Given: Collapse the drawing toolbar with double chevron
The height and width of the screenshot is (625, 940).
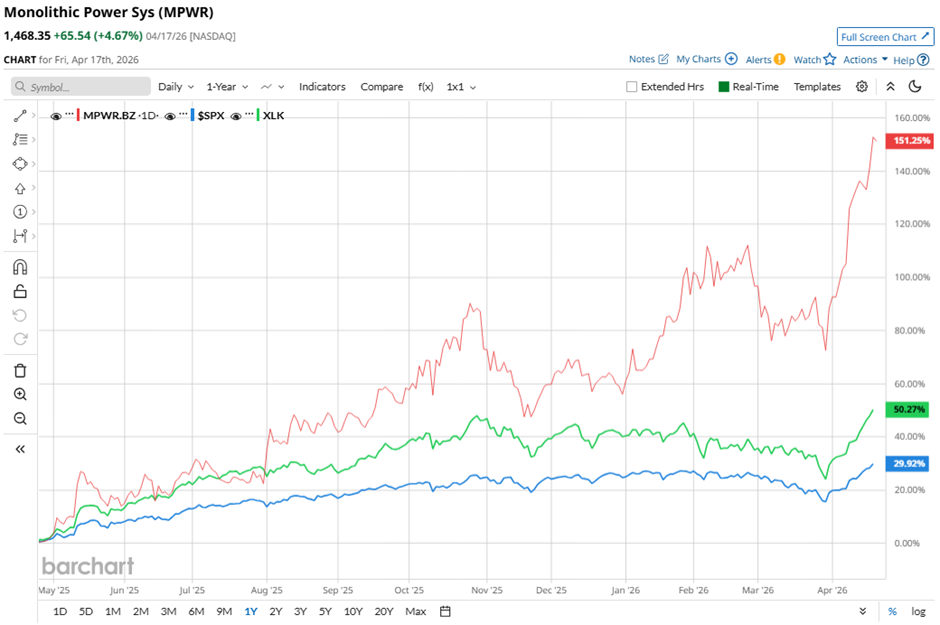Looking at the screenshot, I should [x=20, y=449].
